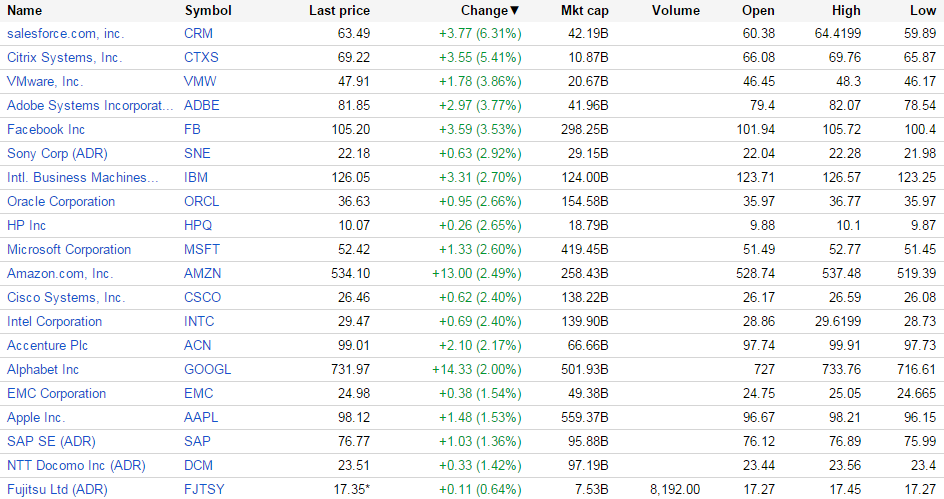Click the Volume column header
The image size is (944, 499).
click(675, 11)
